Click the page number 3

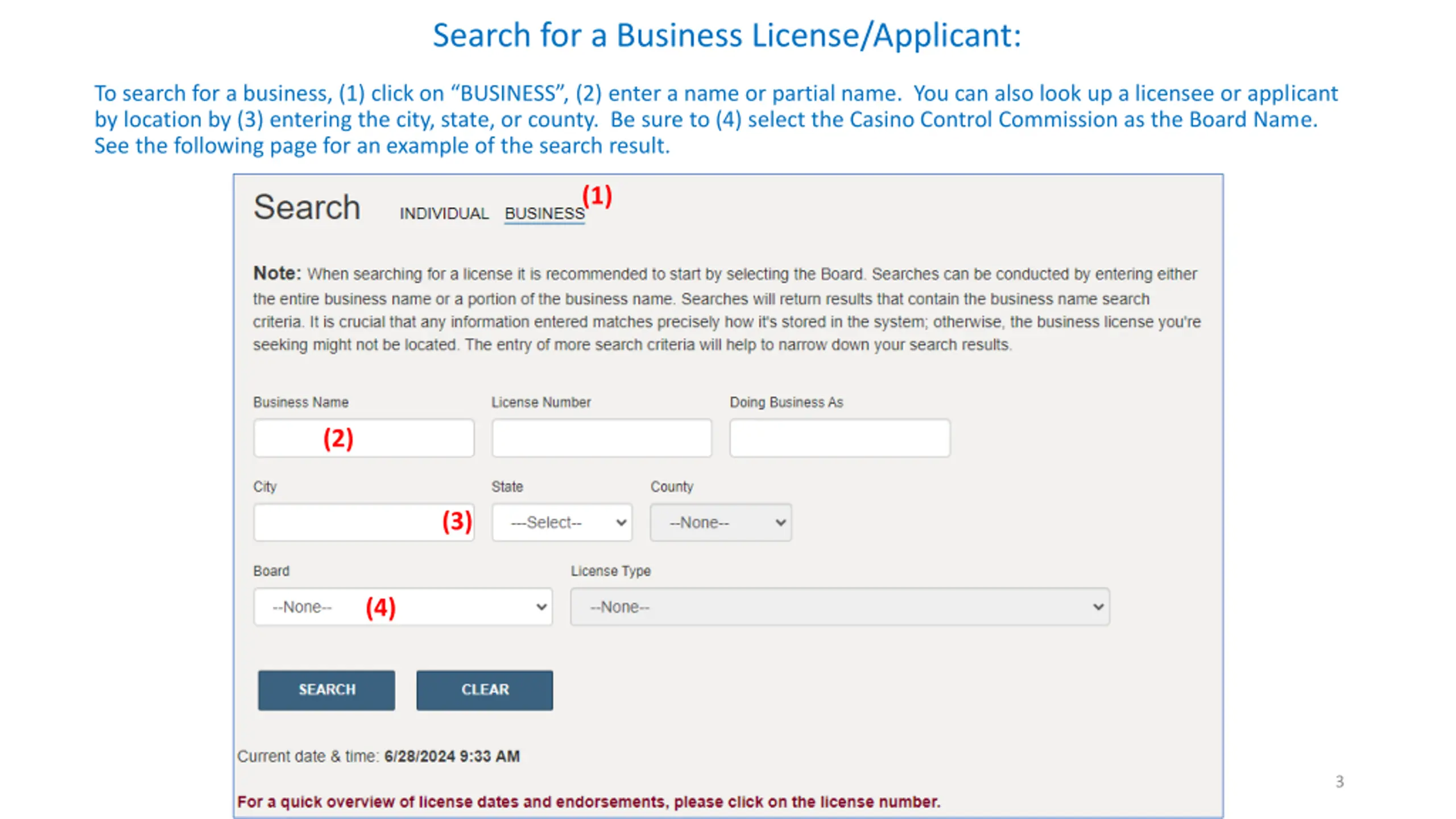tap(1340, 781)
